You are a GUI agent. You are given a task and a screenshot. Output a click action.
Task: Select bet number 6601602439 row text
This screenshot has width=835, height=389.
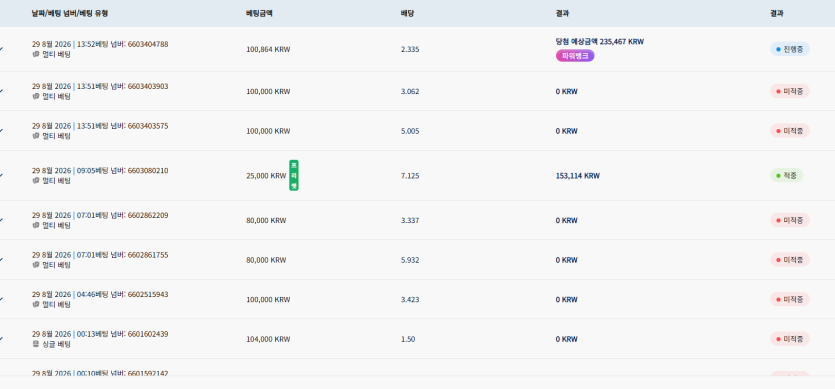pyautogui.click(x=100, y=334)
